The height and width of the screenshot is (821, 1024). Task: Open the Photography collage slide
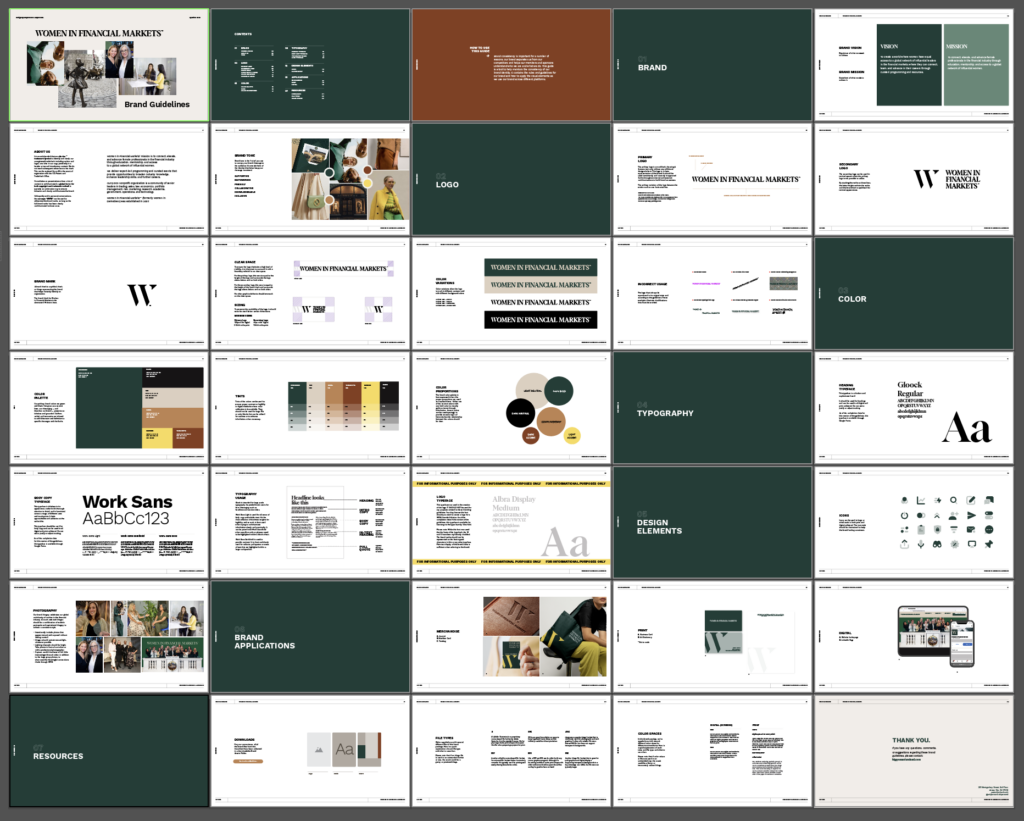109,636
